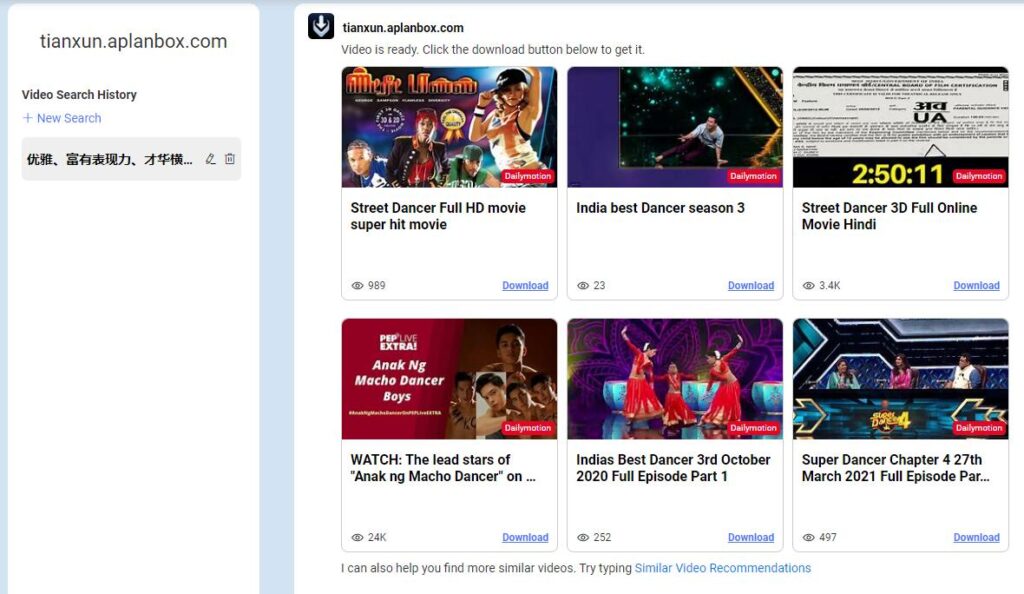1024x594 pixels.
Task: Download India best Dancer season 3
Action: 751,285
